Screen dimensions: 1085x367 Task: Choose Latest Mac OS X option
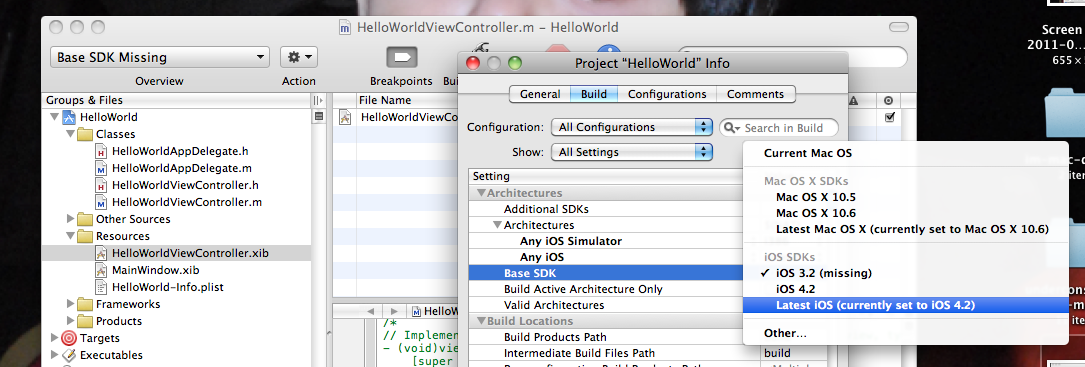pyautogui.click(x=906, y=229)
